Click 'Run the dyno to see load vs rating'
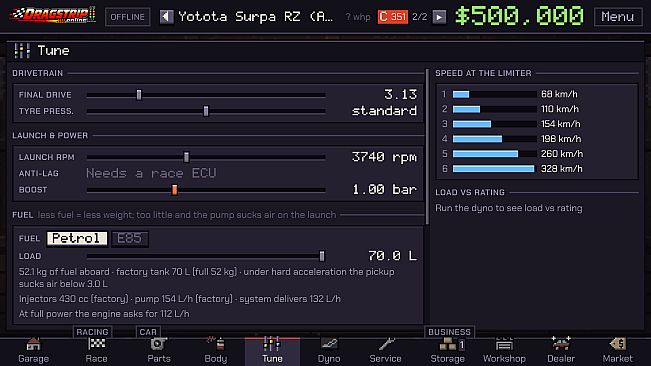The width and height of the screenshot is (651, 366). [x=509, y=208]
